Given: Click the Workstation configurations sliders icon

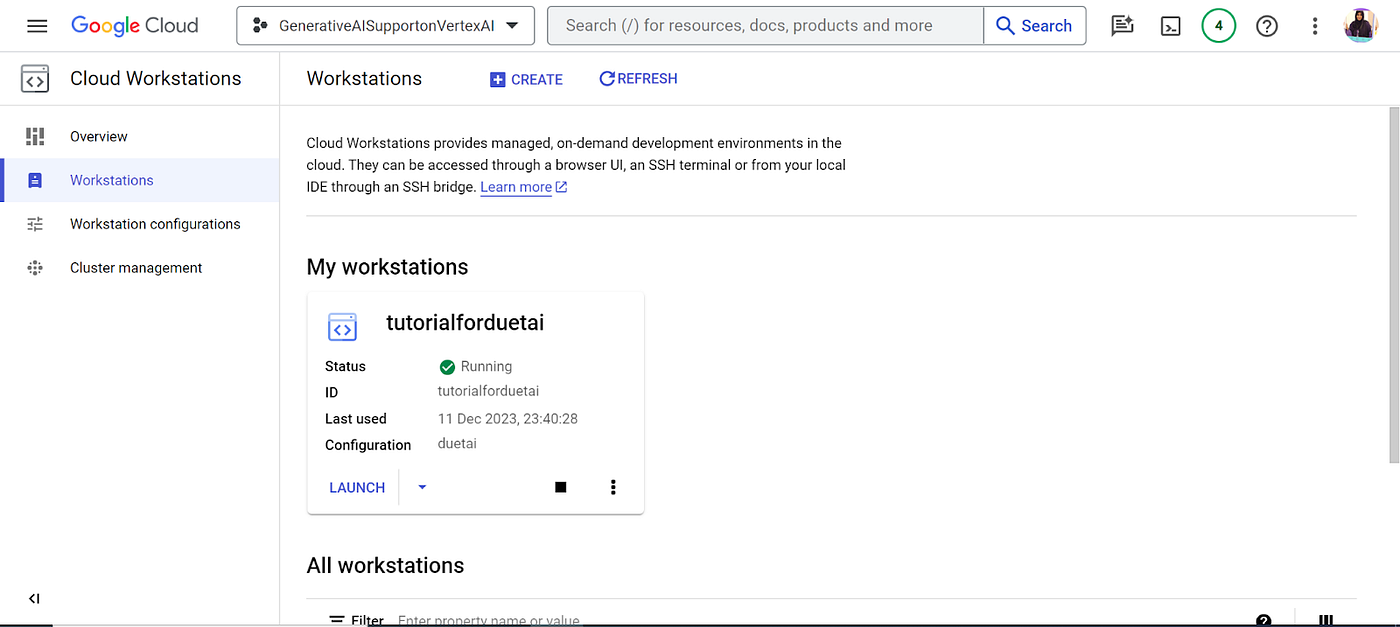Looking at the screenshot, I should (35, 224).
